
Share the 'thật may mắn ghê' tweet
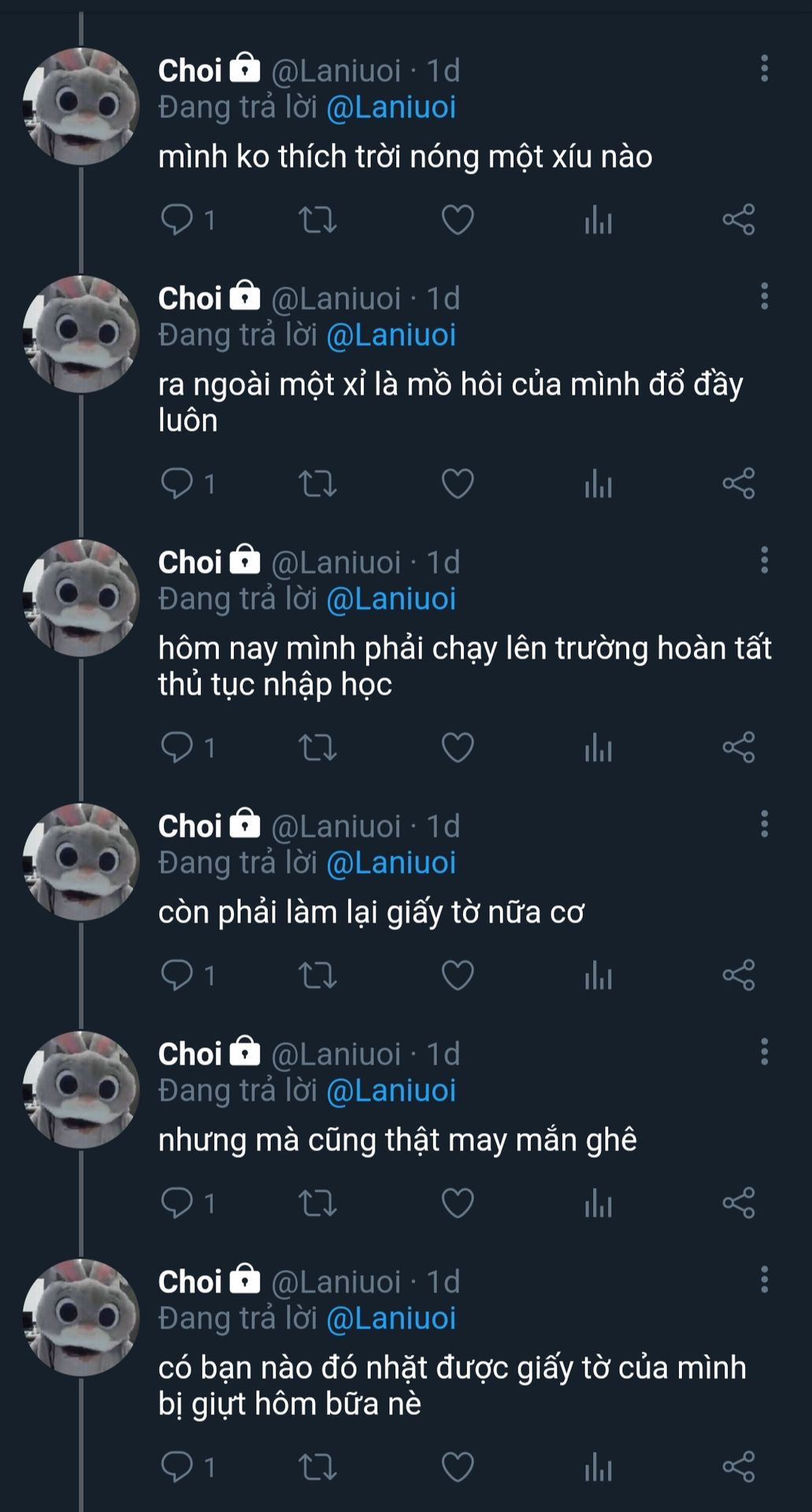(739, 1203)
